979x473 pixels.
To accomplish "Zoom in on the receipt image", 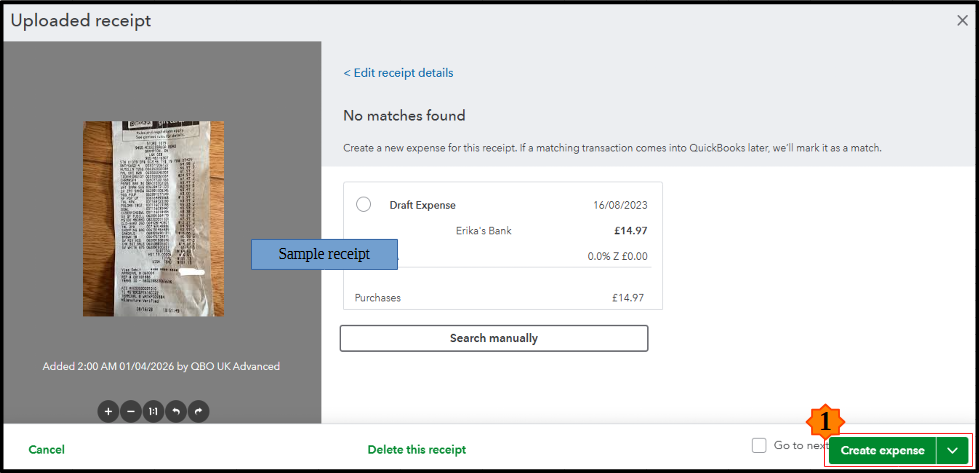I will coord(108,411).
